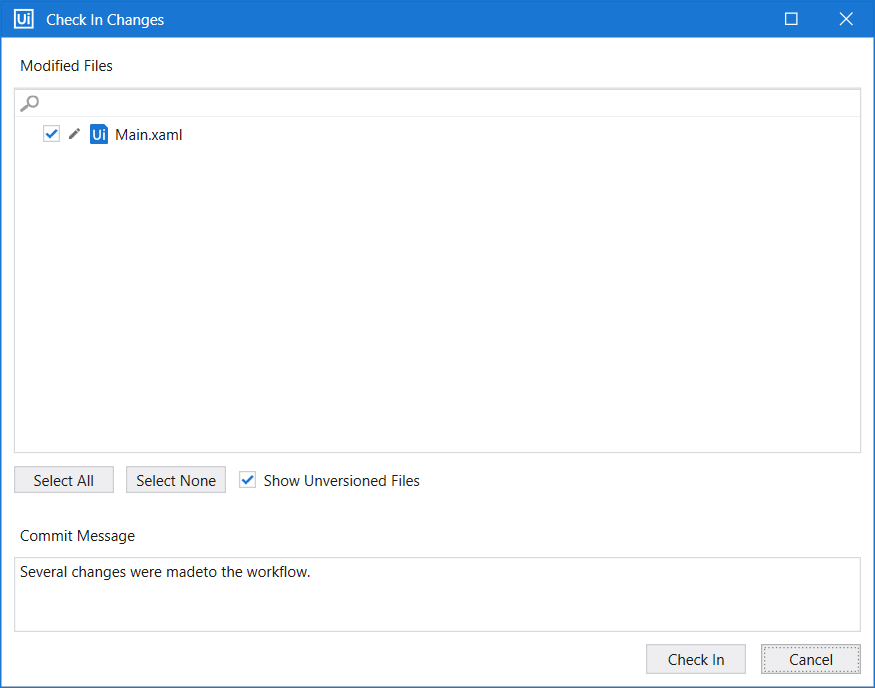This screenshot has height=688, width=875.
Task: Click the UiPath logo in the title bar
Action: 22,18
